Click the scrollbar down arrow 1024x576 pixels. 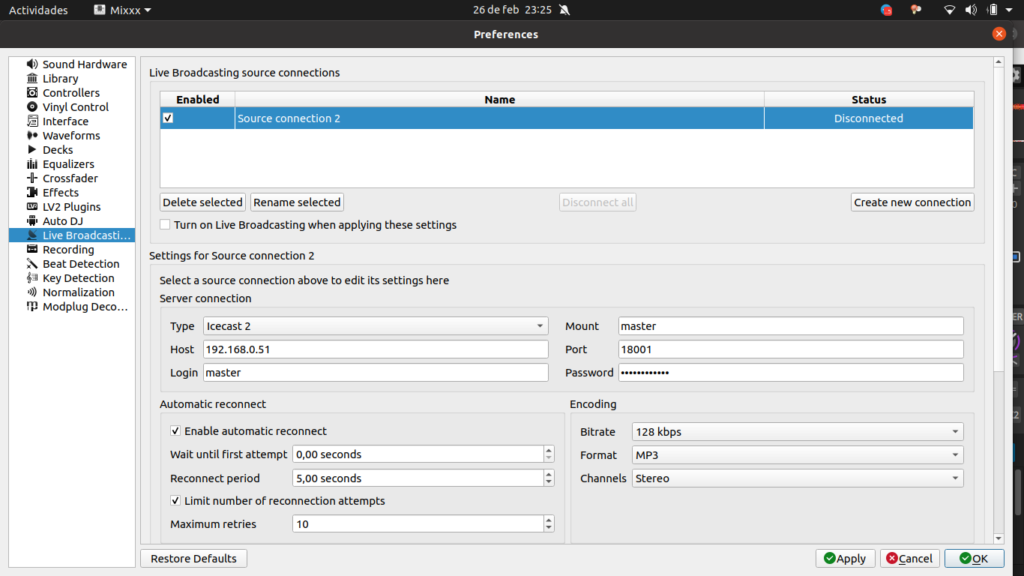pyautogui.click(x=999, y=539)
